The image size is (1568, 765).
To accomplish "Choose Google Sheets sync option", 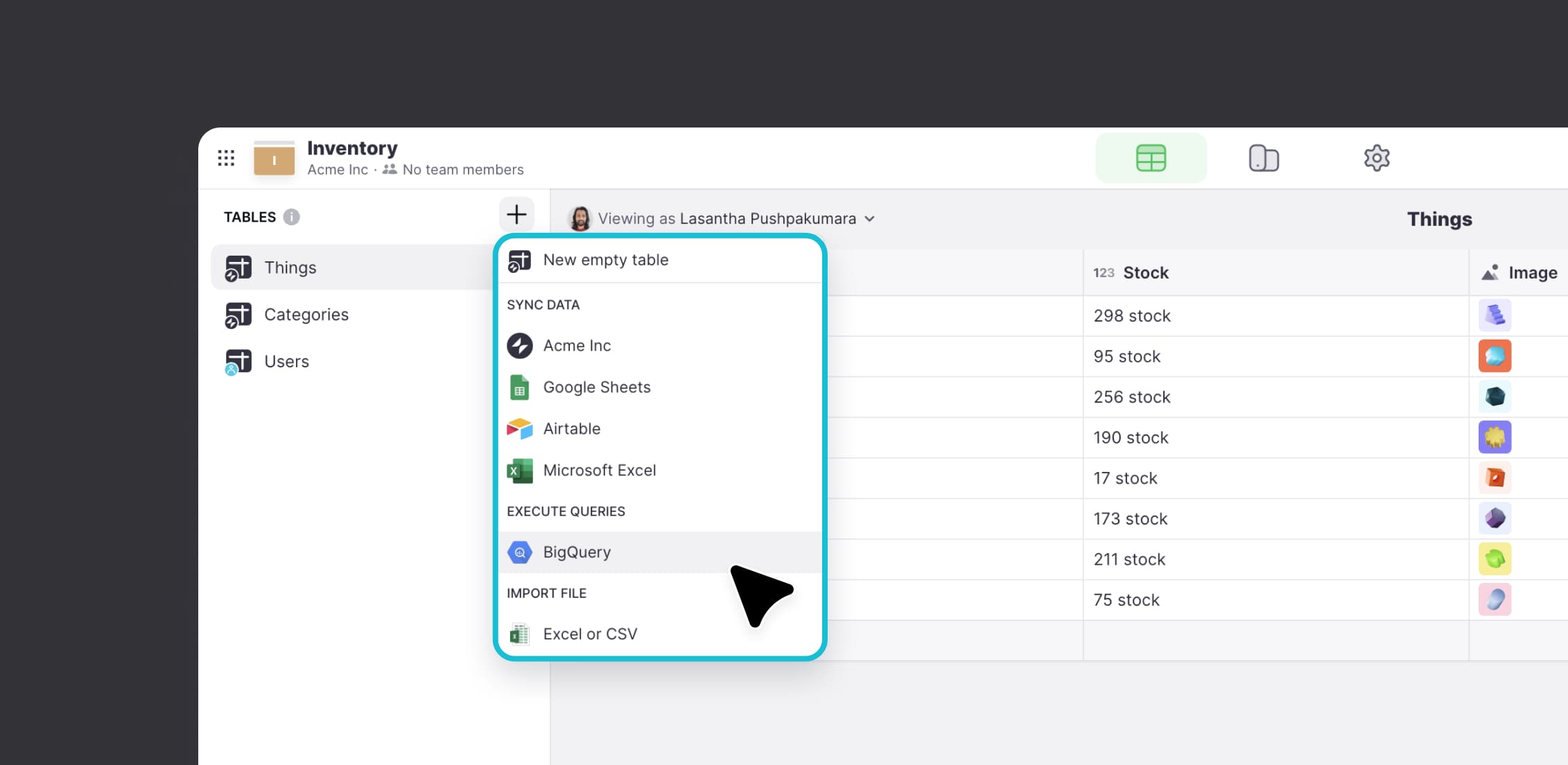I will pos(660,387).
